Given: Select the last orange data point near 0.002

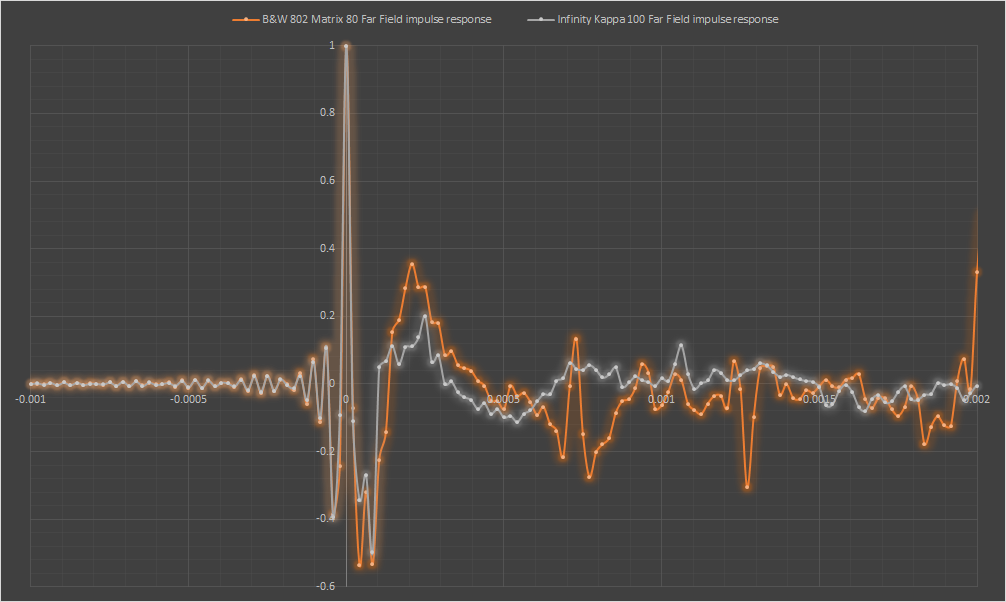Looking at the screenshot, I should (x=976, y=272).
